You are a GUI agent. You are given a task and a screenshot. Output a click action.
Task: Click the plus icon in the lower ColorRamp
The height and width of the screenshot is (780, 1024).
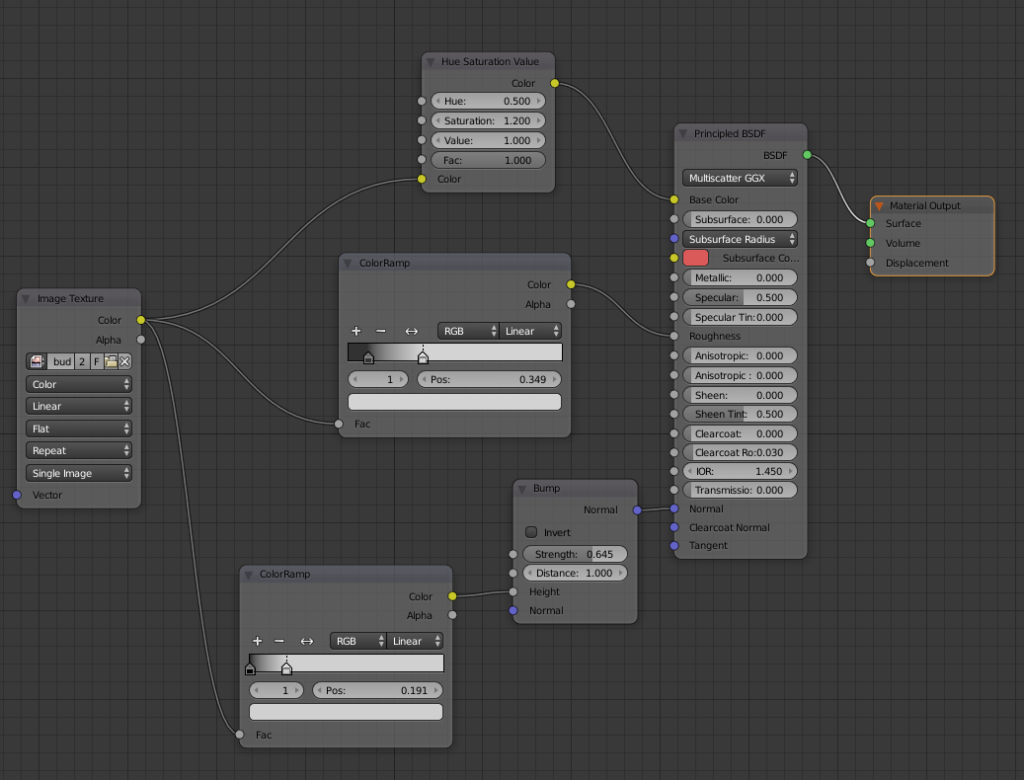[x=257, y=641]
